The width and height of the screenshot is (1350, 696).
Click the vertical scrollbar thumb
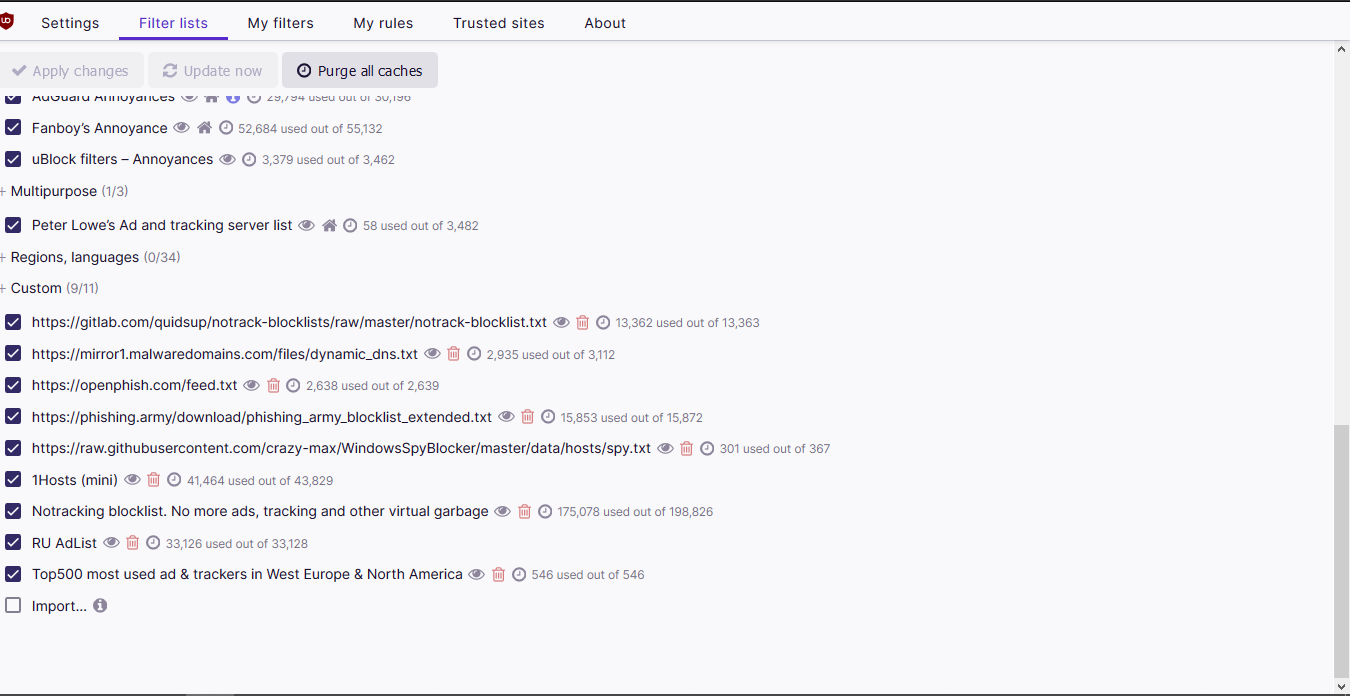coord(1341,550)
